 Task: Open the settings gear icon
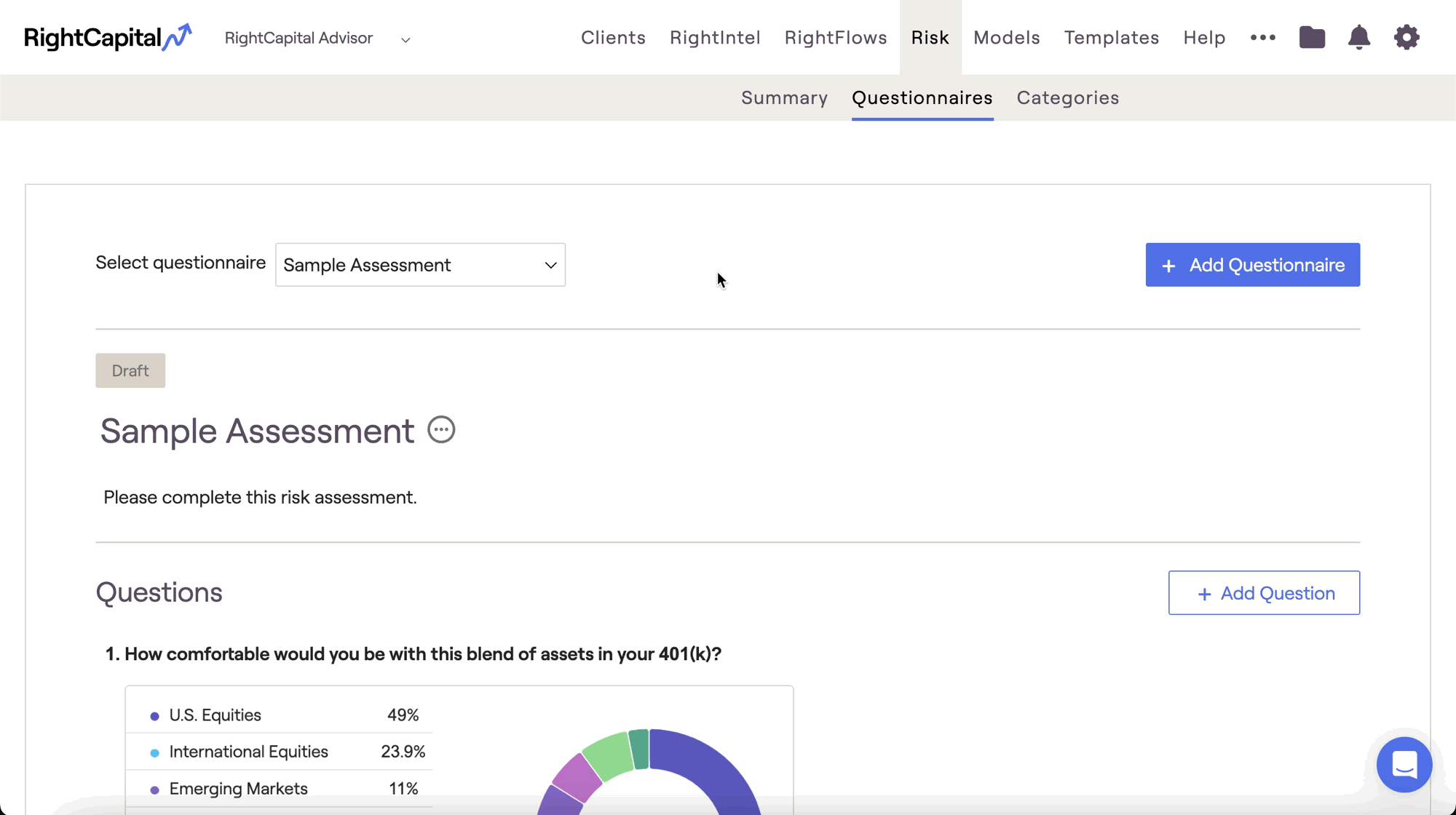pyautogui.click(x=1406, y=37)
